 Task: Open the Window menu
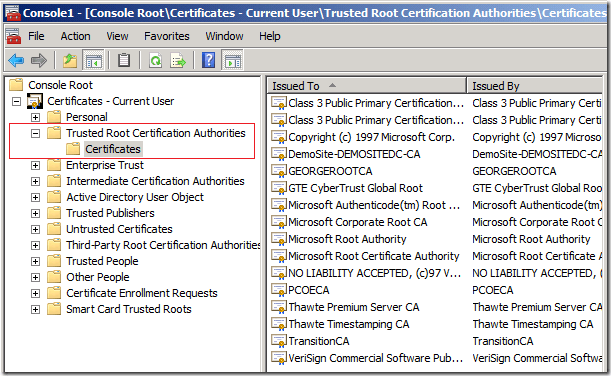click(224, 36)
